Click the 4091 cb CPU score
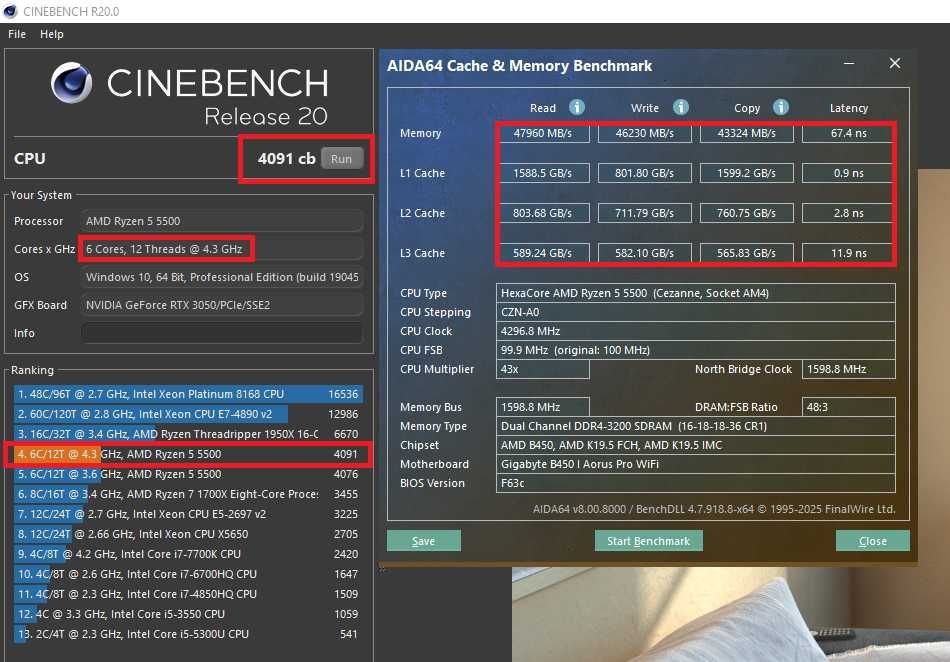950x662 pixels. point(287,159)
